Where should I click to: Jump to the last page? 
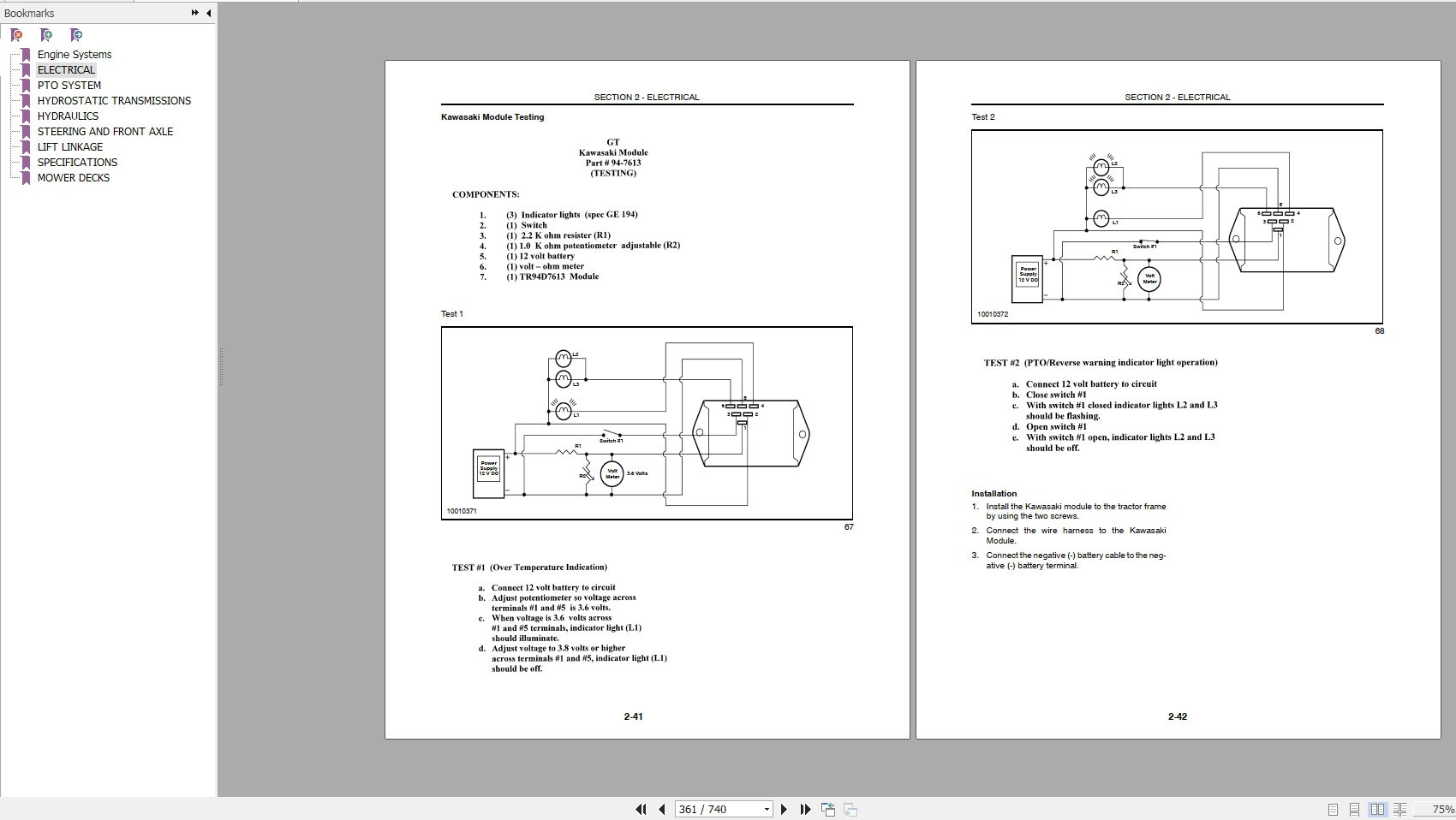805,809
